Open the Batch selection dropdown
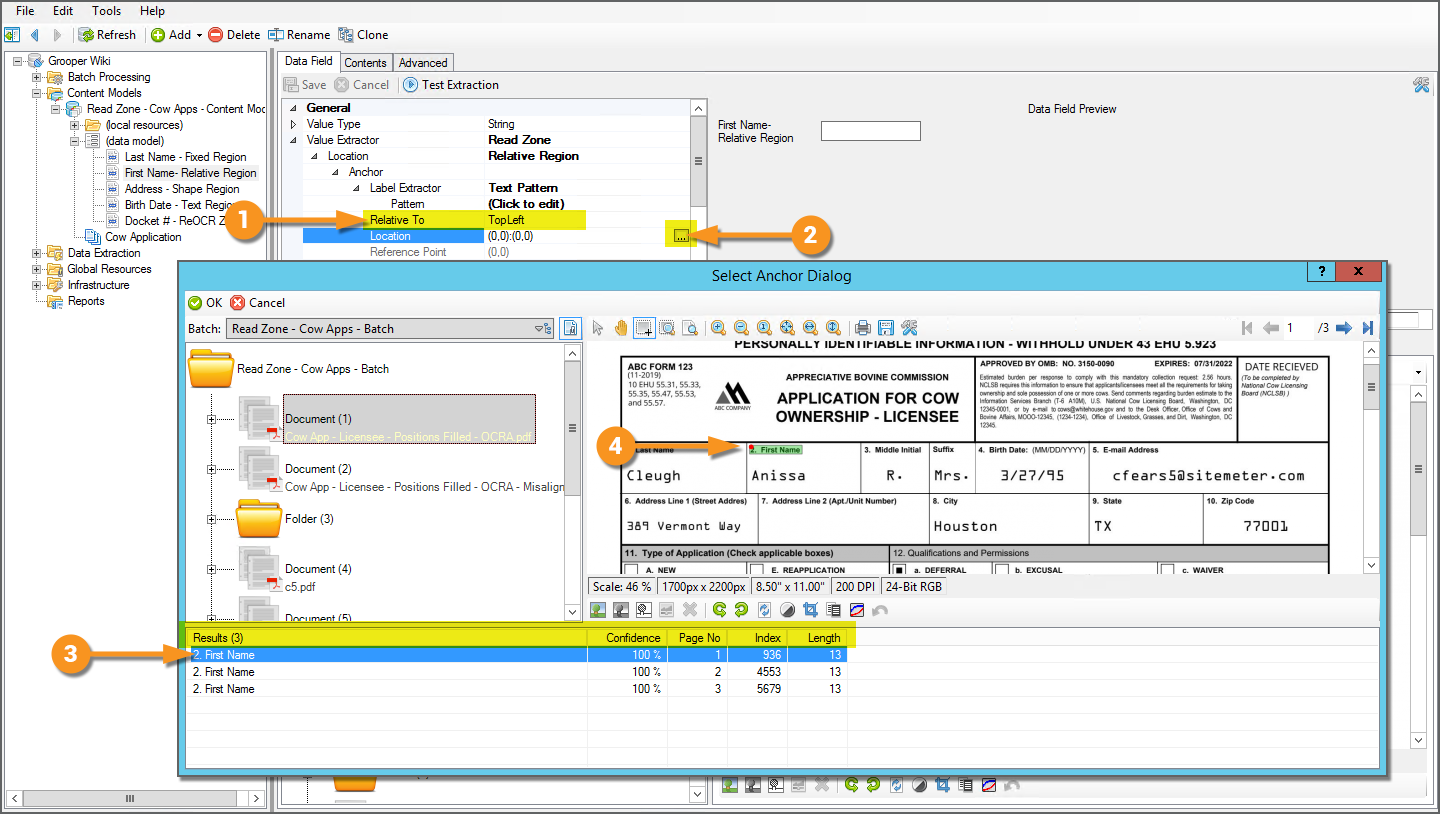 pyautogui.click(x=541, y=328)
